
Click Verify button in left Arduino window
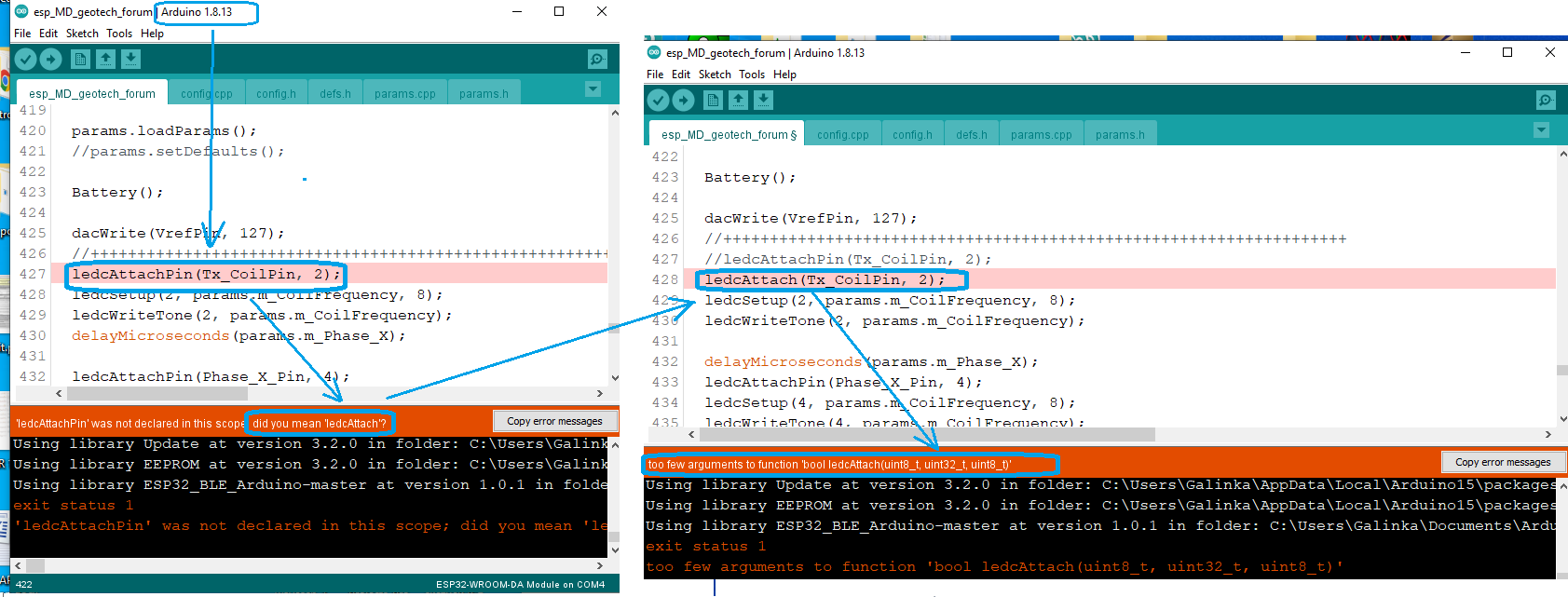25,60
